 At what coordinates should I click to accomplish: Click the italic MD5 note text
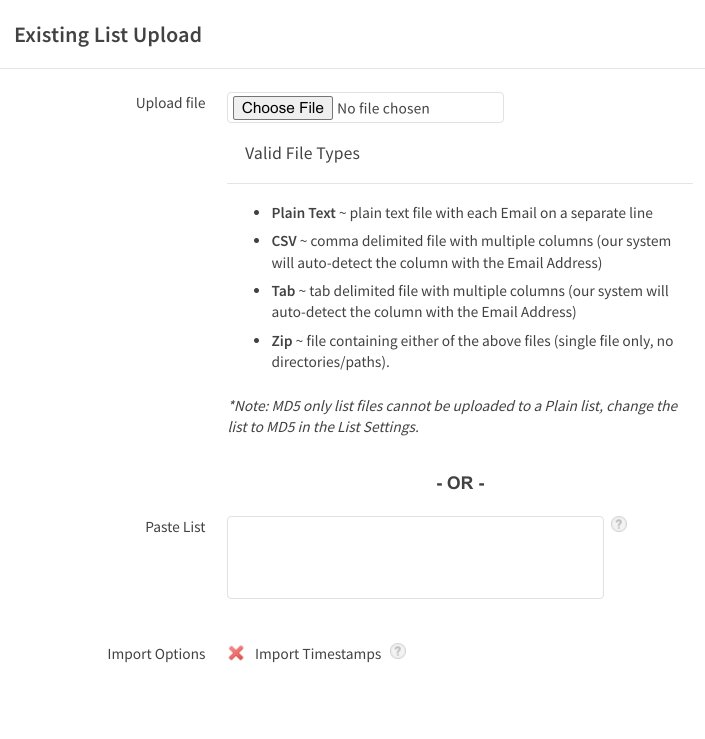[453, 417]
